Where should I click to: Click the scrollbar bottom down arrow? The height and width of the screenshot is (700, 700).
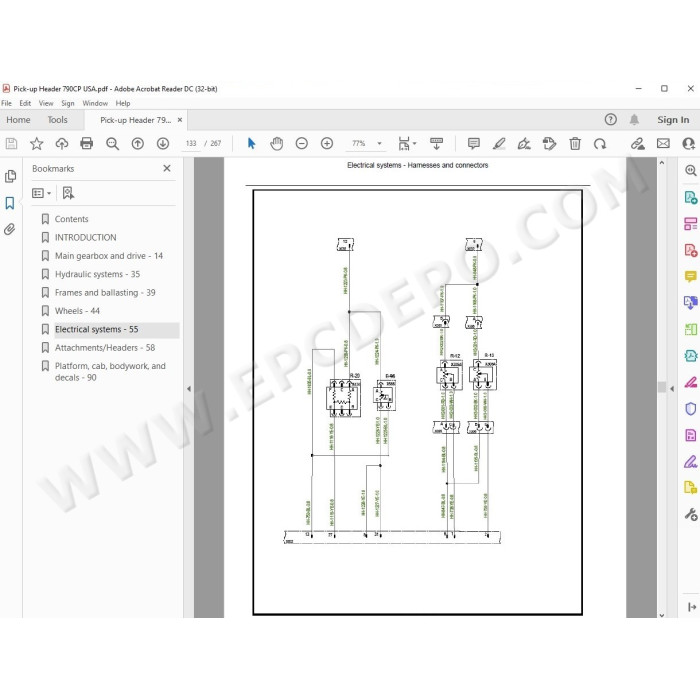click(x=662, y=615)
